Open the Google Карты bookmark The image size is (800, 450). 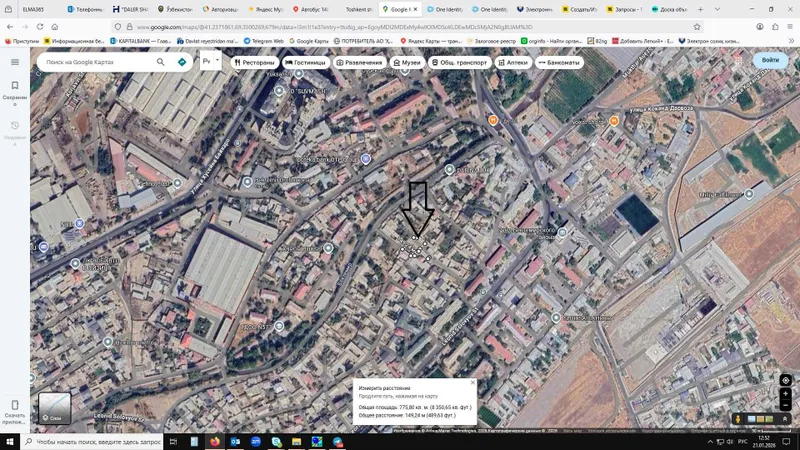(x=309, y=41)
